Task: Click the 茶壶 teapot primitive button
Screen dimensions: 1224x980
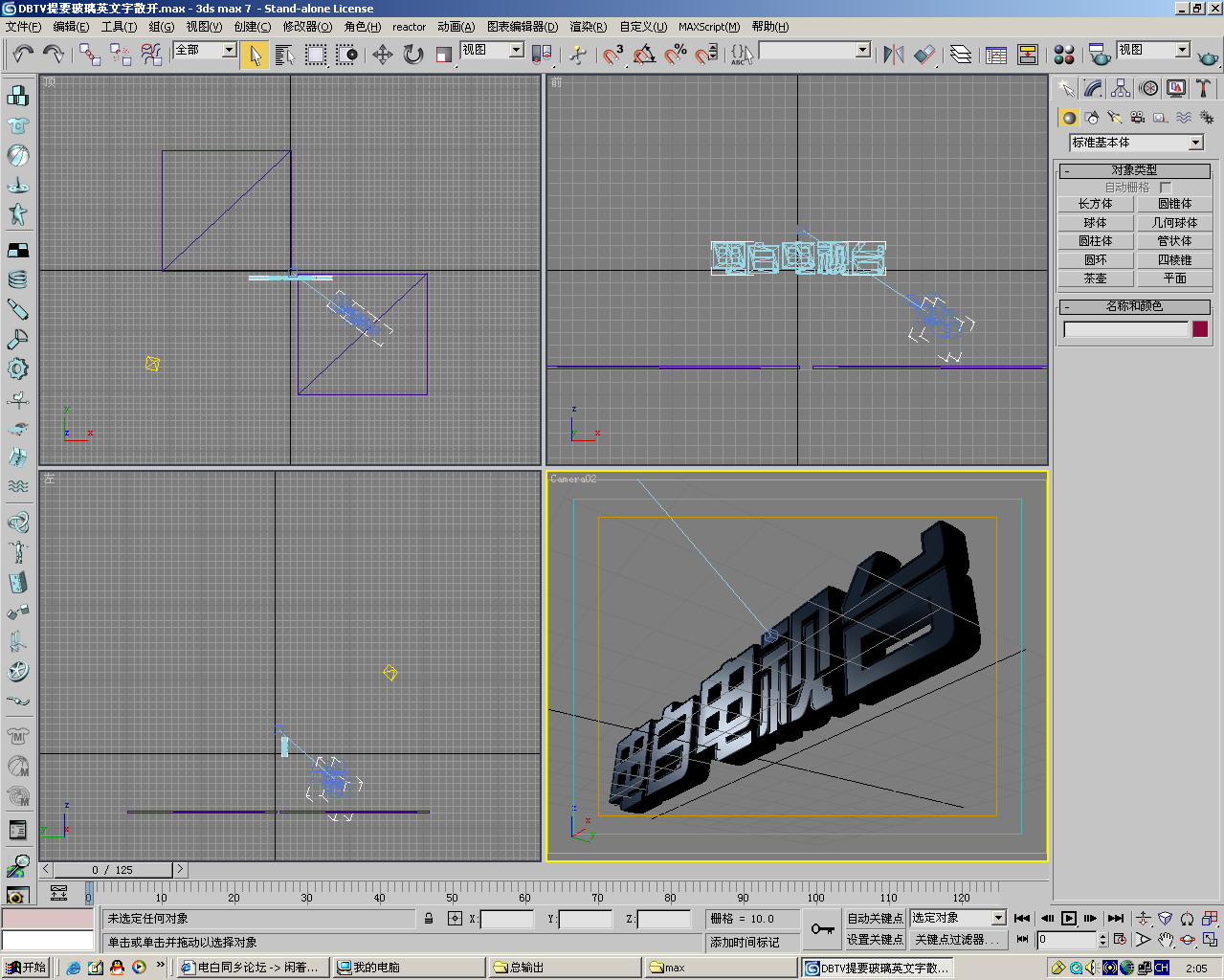Action: tap(1095, 278)
